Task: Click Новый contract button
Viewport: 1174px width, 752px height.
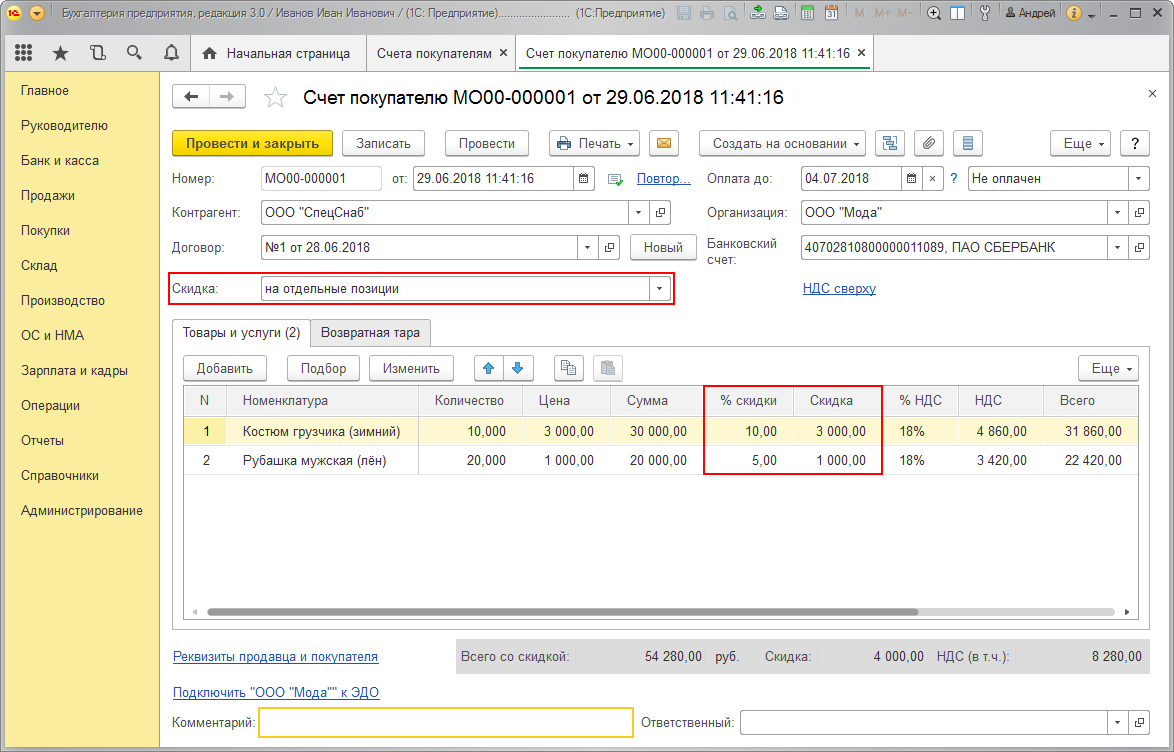Action: 663,247
